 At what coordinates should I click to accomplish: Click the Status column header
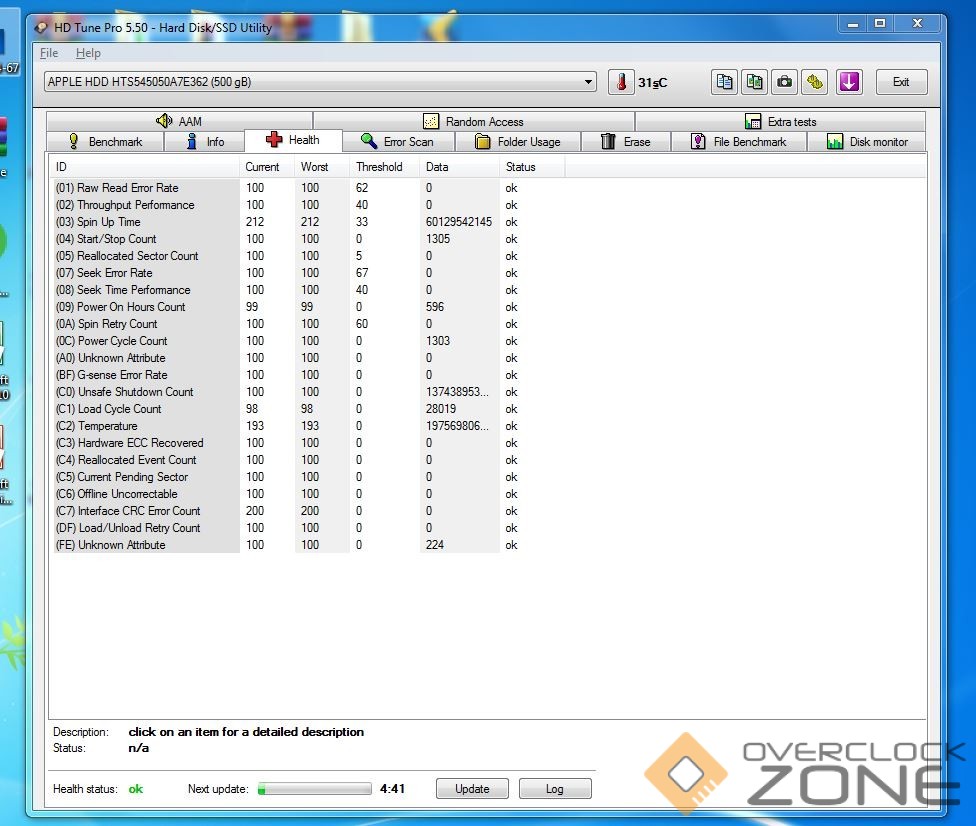[x=532, y=167]
